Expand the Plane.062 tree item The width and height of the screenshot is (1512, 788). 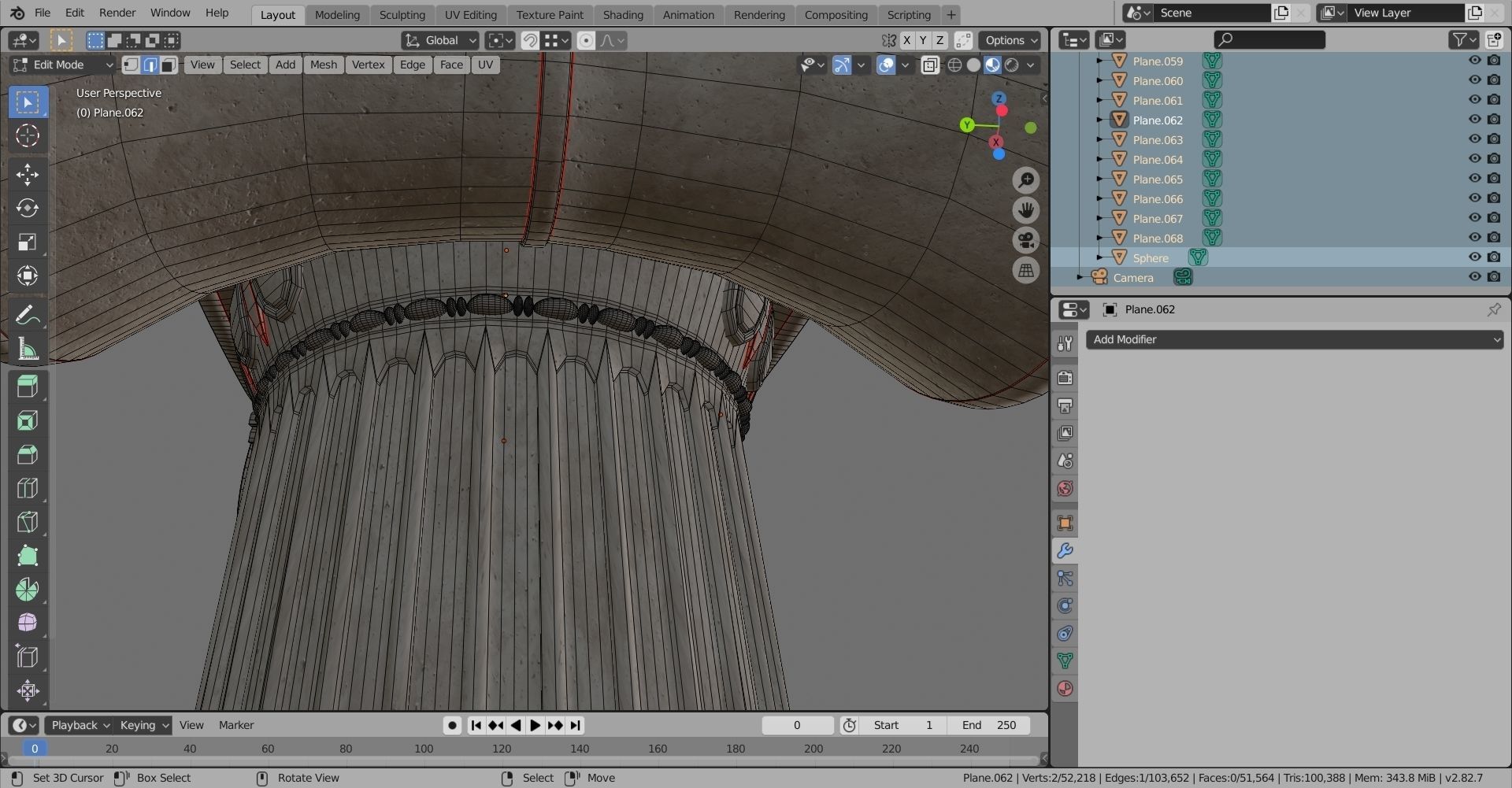point(1100,120)
